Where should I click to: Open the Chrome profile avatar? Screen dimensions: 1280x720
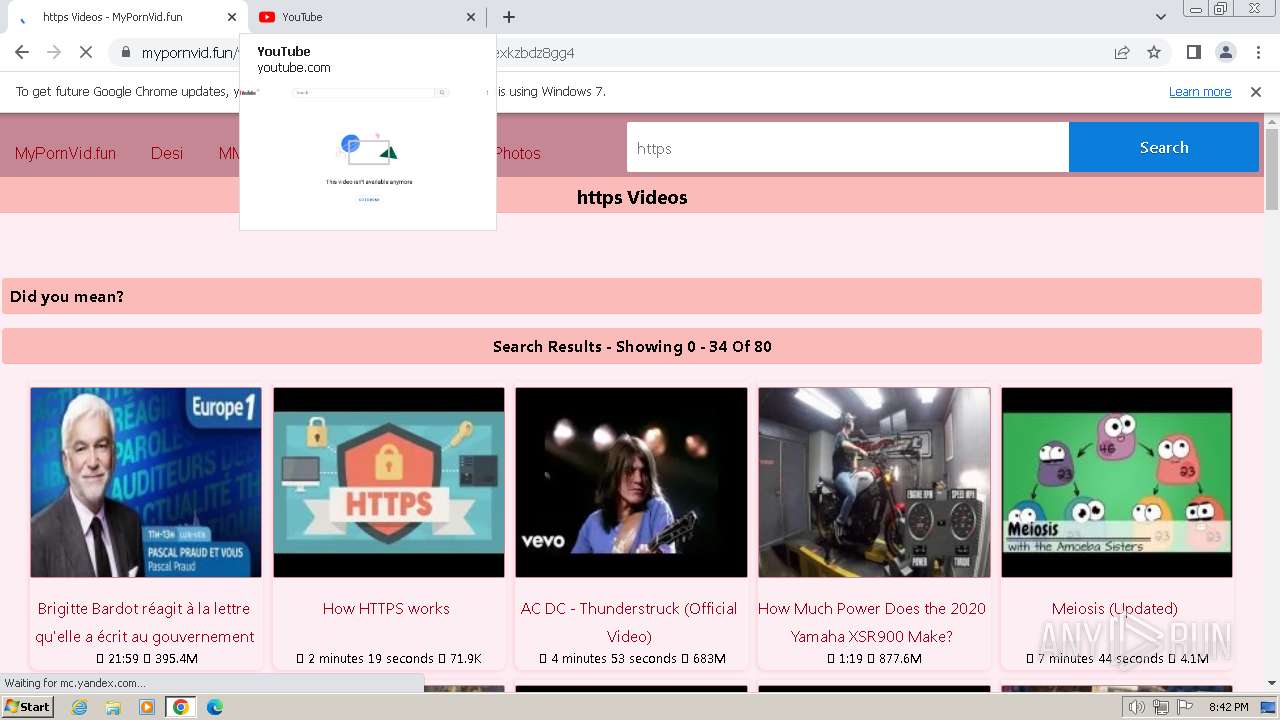1225,52
